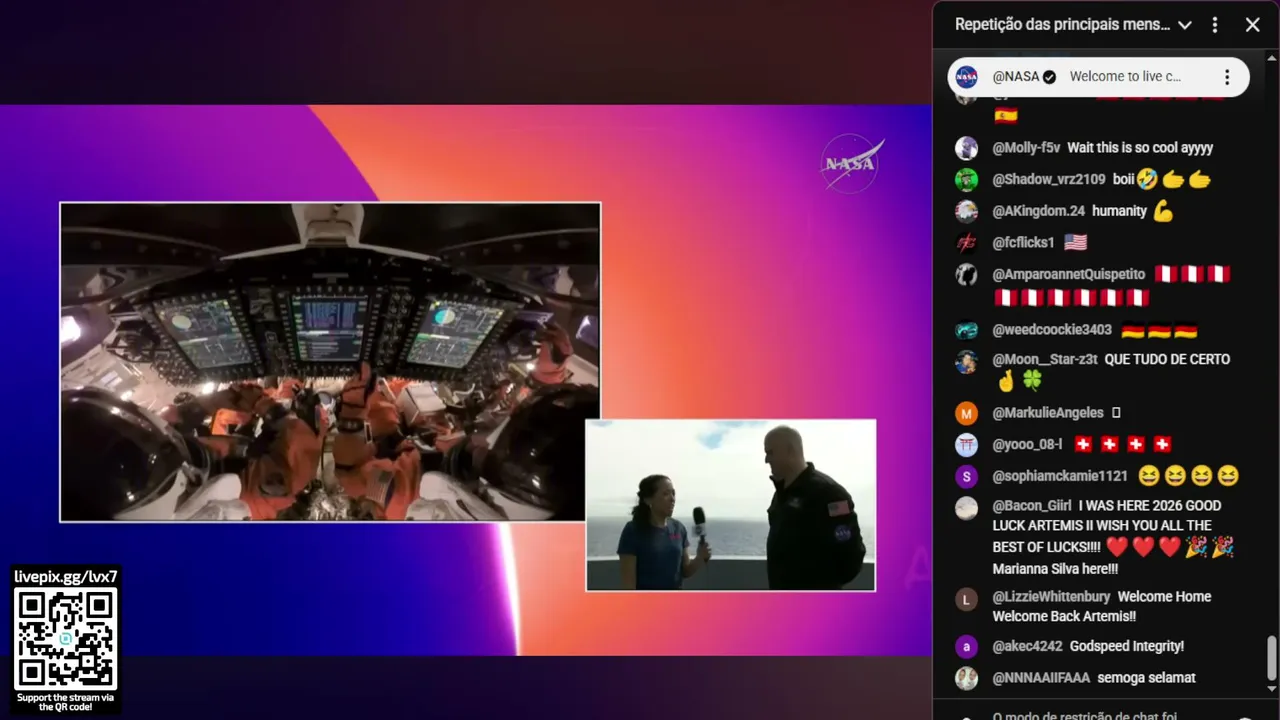The image size is (1280, 720).
Task: Click @Bacon_Giirl's profile avatar
Action: point(966,508)
